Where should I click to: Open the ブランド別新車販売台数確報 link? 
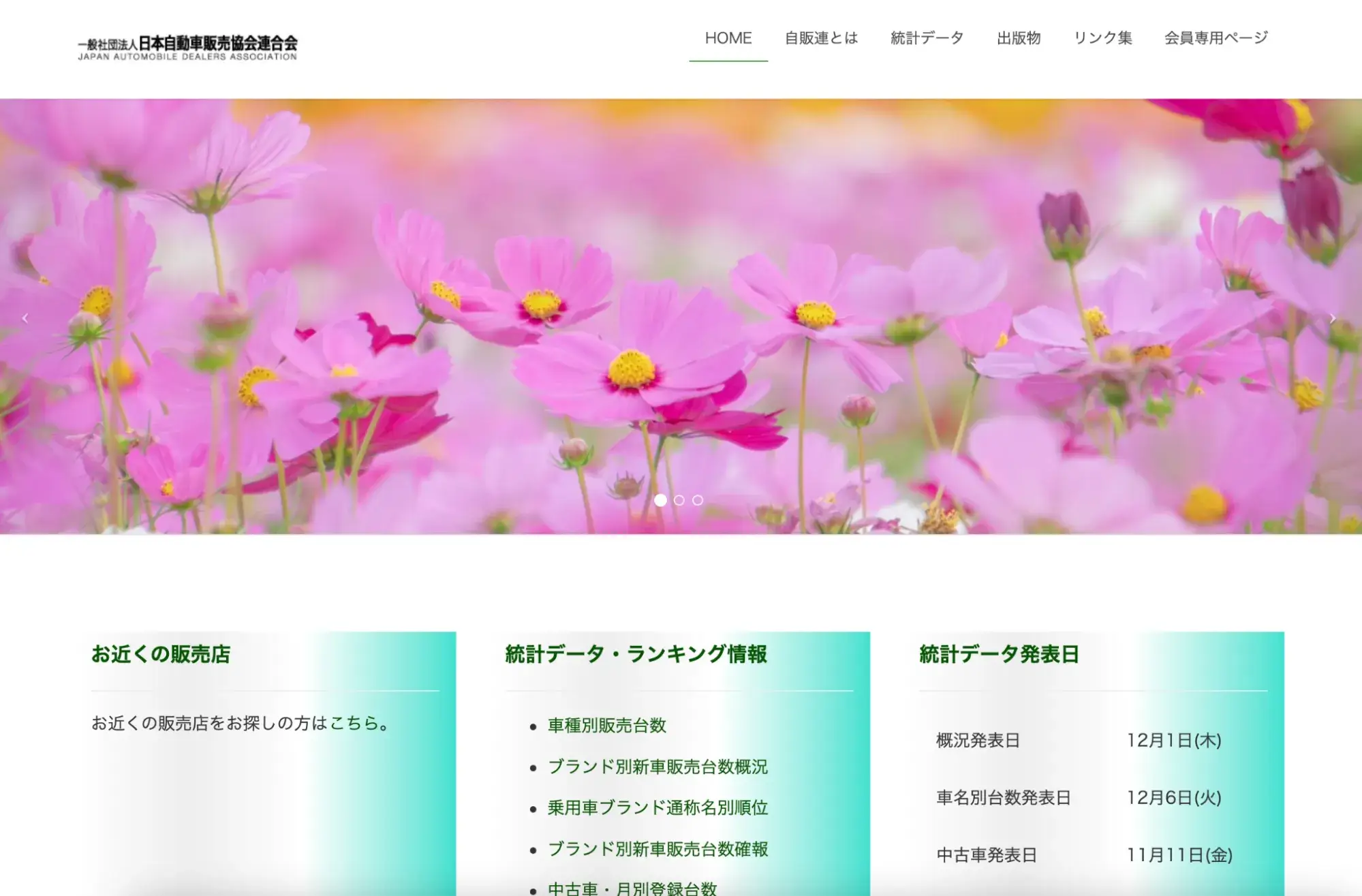coord(657,849)
